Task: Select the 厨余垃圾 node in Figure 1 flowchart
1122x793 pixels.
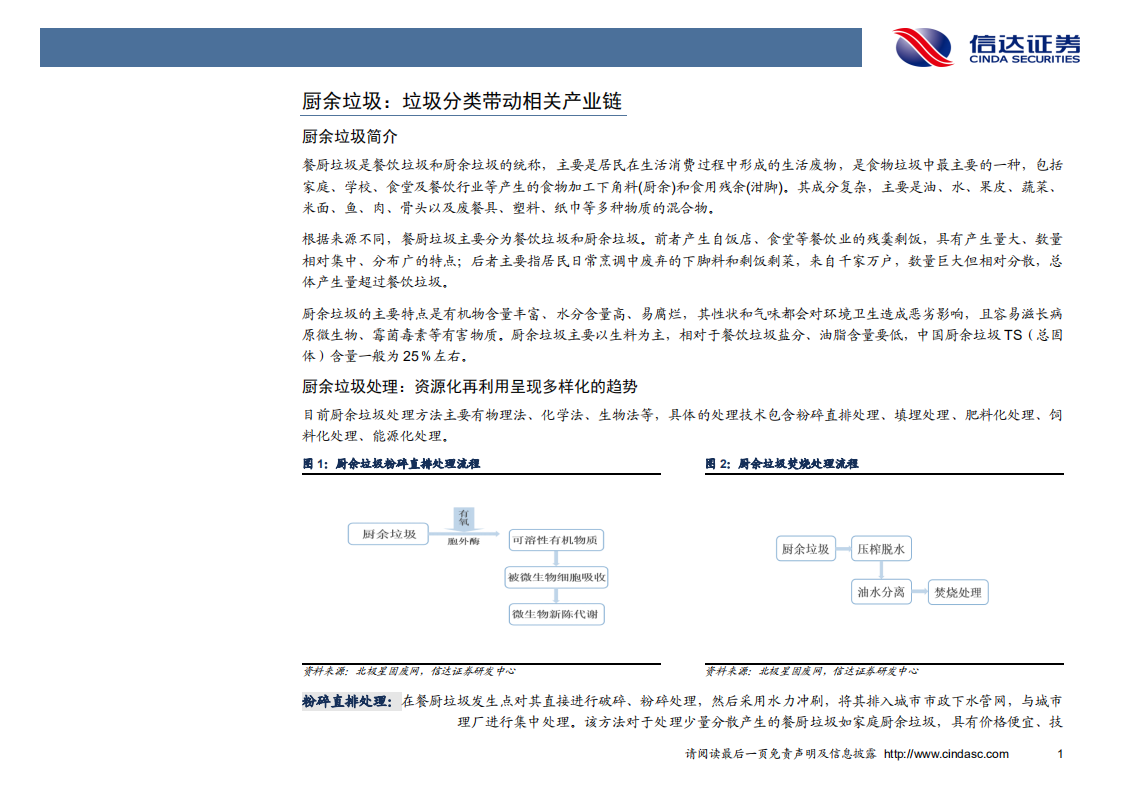Action: click(387, 535)
